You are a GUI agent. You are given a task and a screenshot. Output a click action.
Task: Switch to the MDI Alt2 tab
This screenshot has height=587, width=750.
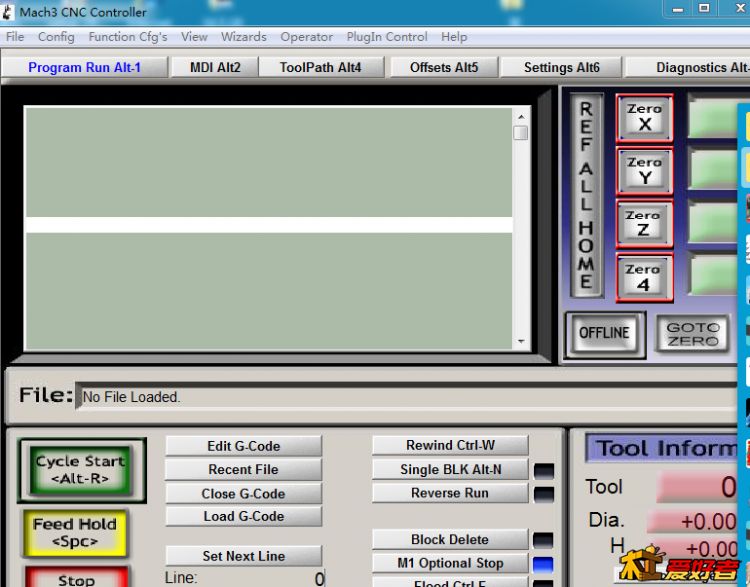[x=215, y=68]
